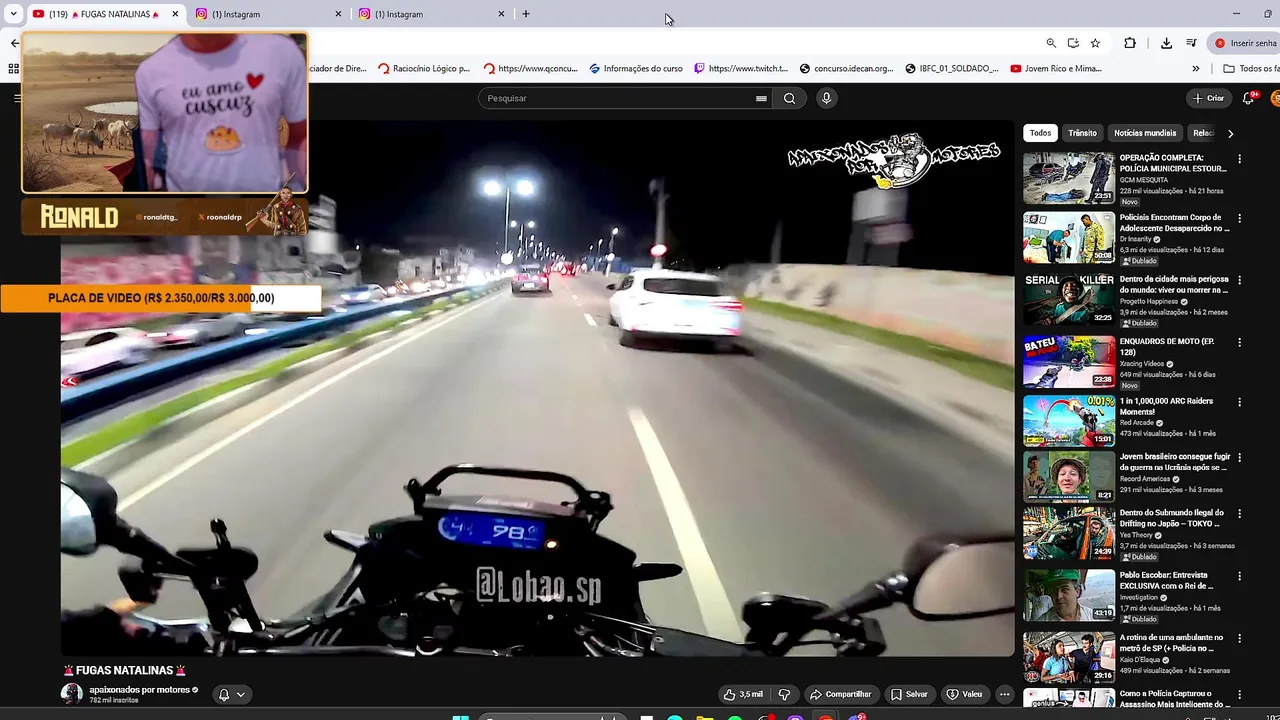Play the 1 in 1,000,000 ARC Raiders thumbnail
Viewport: 1280px width, 720px height.
tap(1068, 421)
